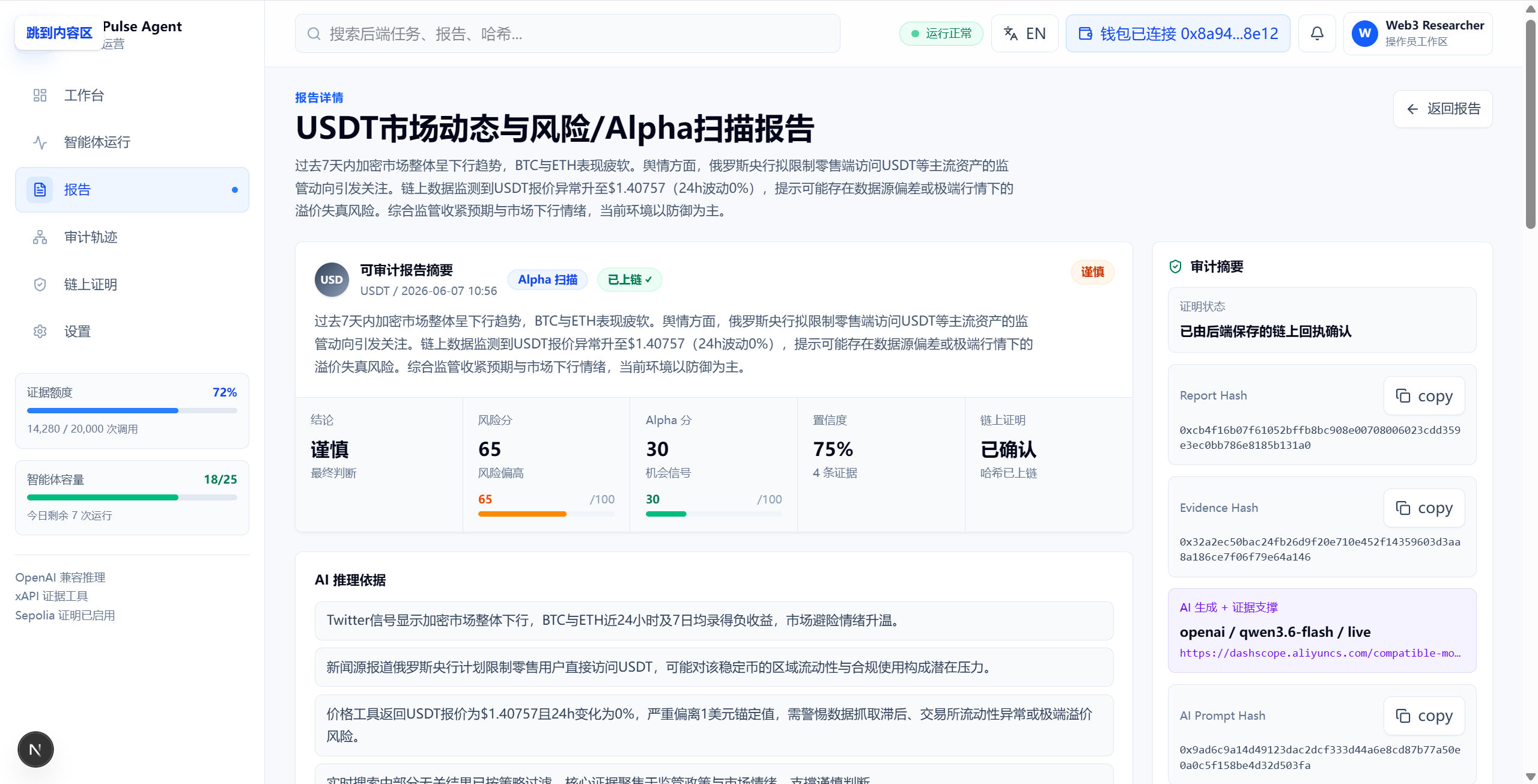Image resolution: width=1538 pixels, height=784 pixels.
Task: Click the translate language icon
Action: [x=1011, y=34]
